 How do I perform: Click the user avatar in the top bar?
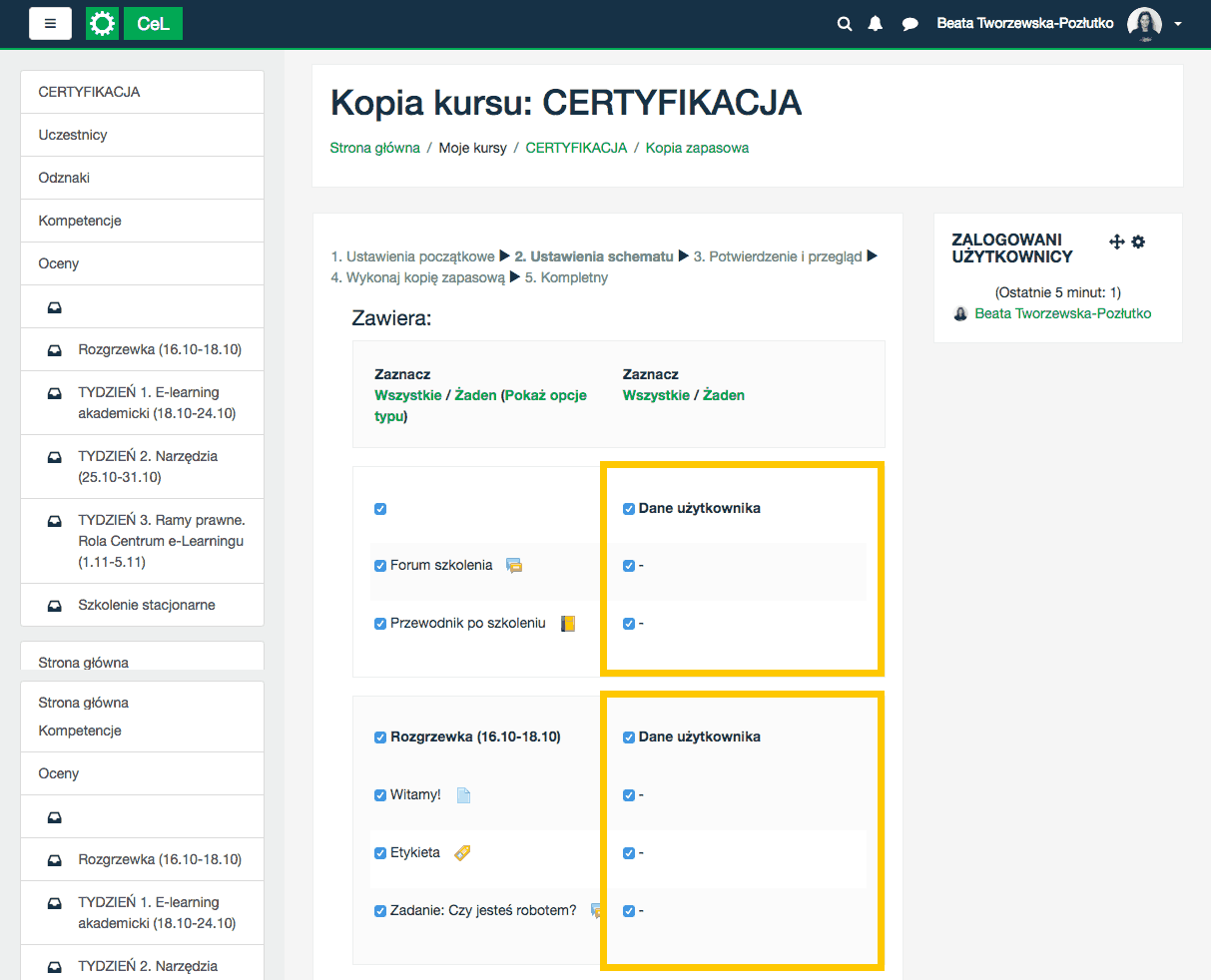(x=1144, y=24)
